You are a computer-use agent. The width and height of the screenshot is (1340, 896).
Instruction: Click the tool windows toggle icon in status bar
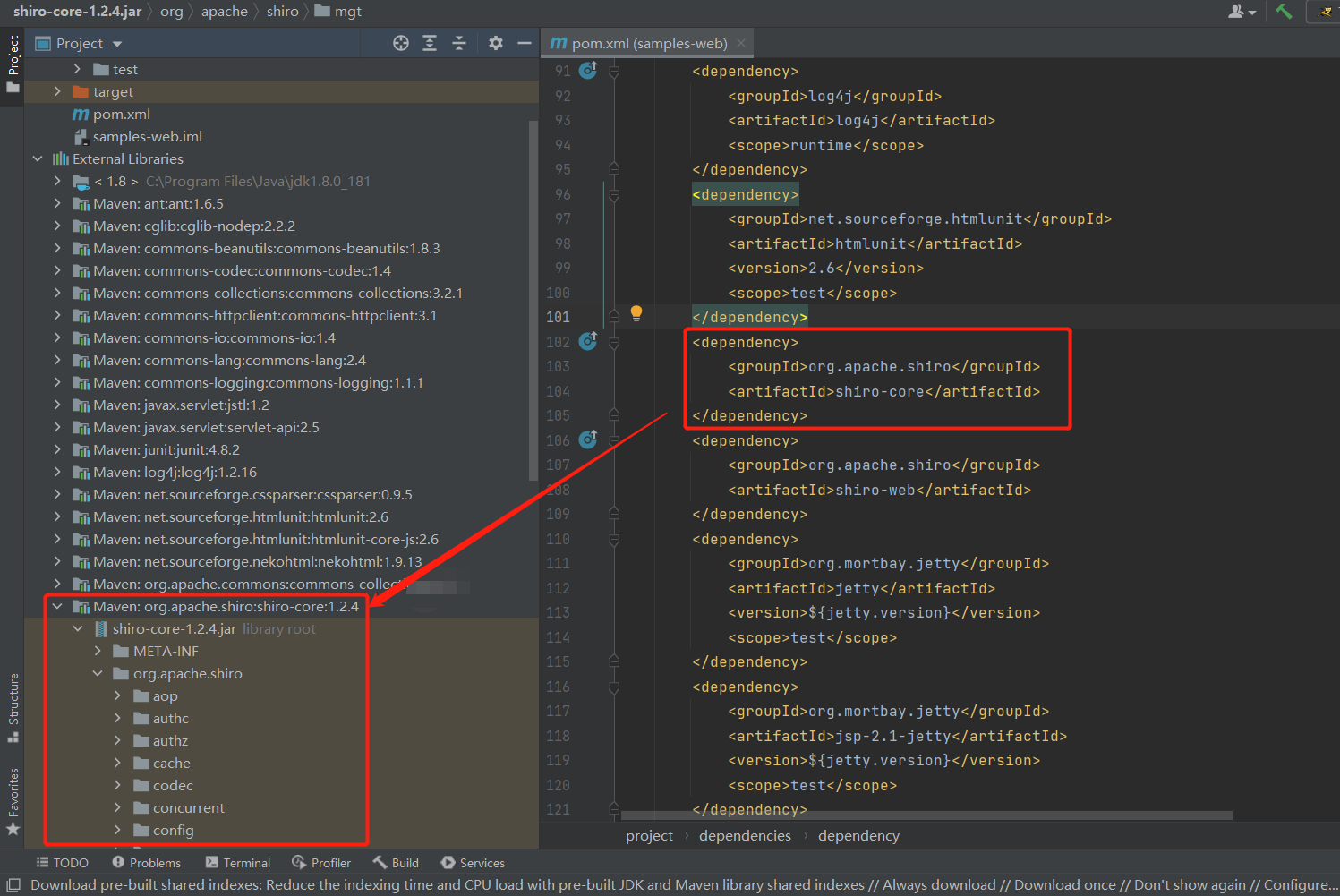point(13,884)
